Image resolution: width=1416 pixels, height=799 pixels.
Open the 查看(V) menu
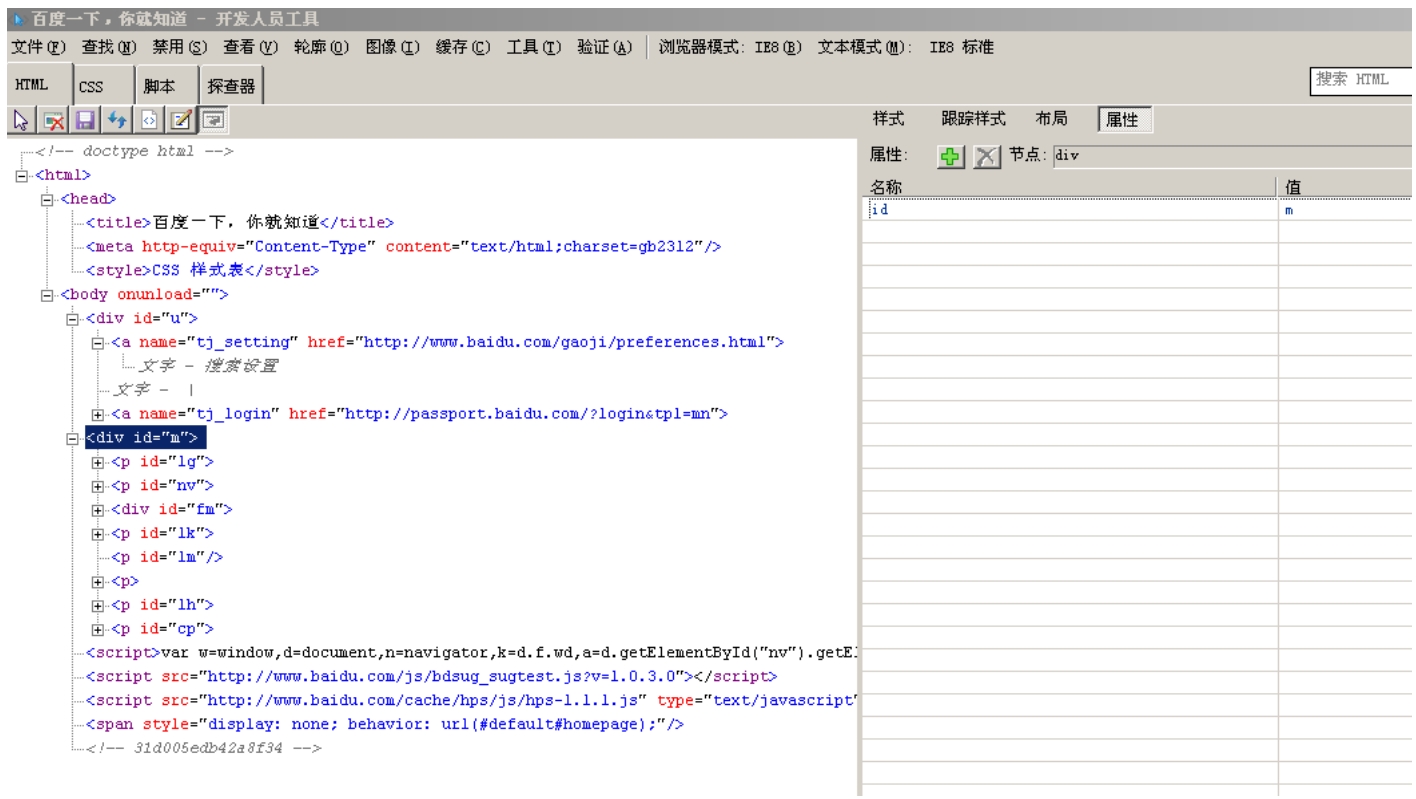[251, 47]
